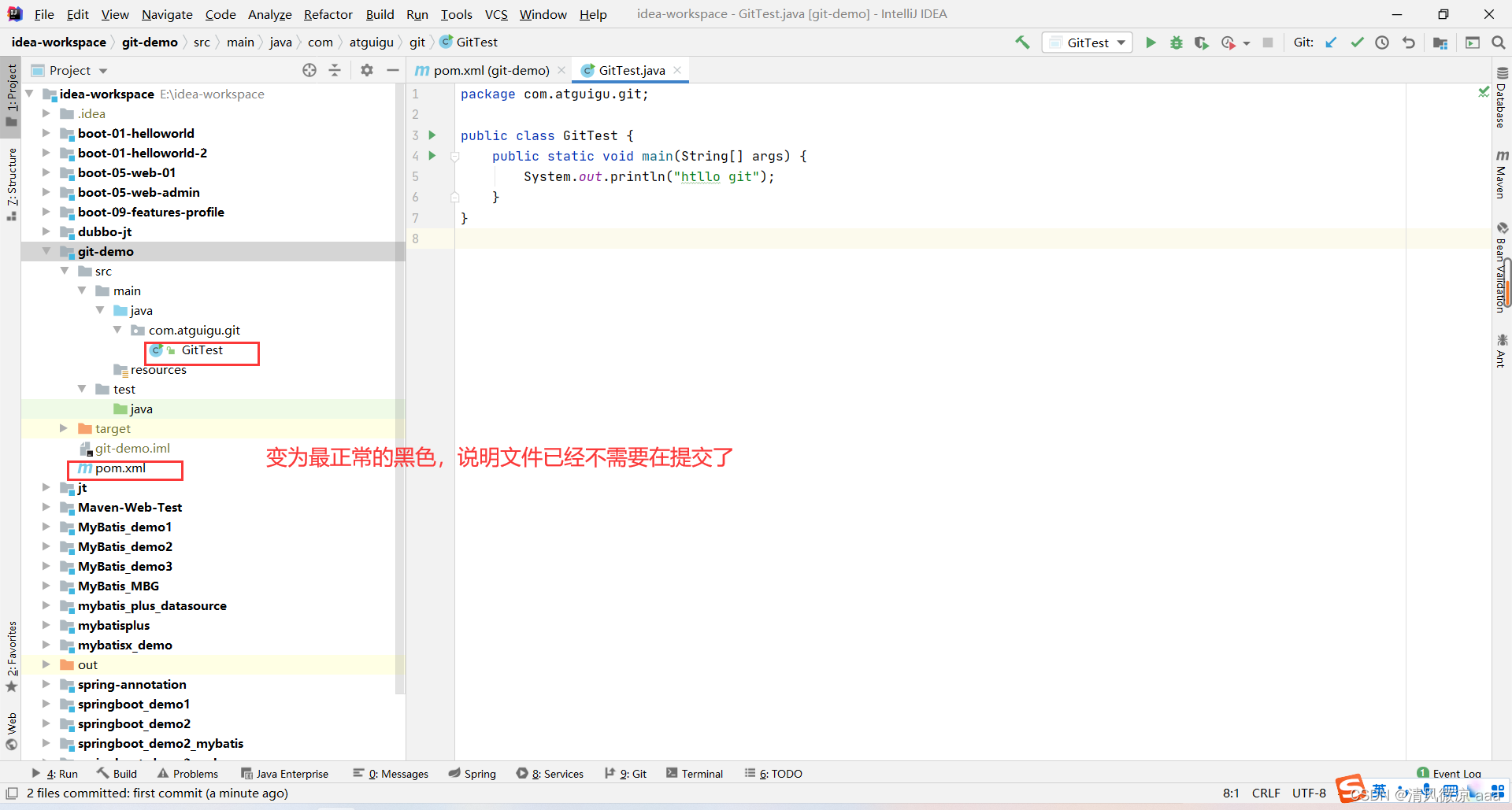Open profiler dropdown arrow
Viewport: 1512px width, 810px height.
coord(1247,43)
